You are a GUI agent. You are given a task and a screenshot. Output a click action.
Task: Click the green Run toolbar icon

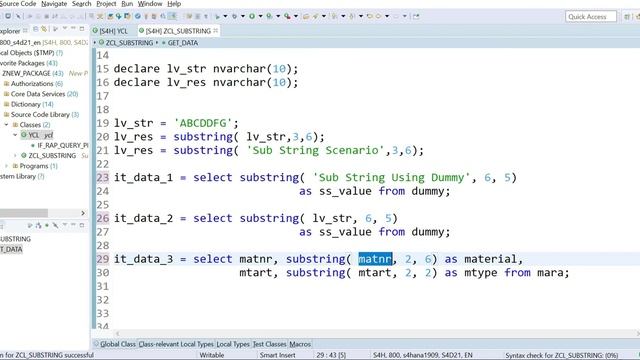click(252, 16)
